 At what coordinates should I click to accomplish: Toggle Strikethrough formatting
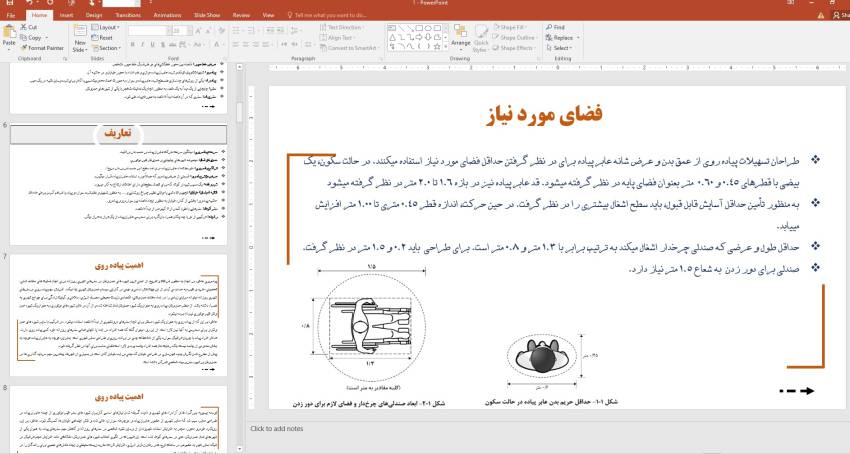pos(172,44)
